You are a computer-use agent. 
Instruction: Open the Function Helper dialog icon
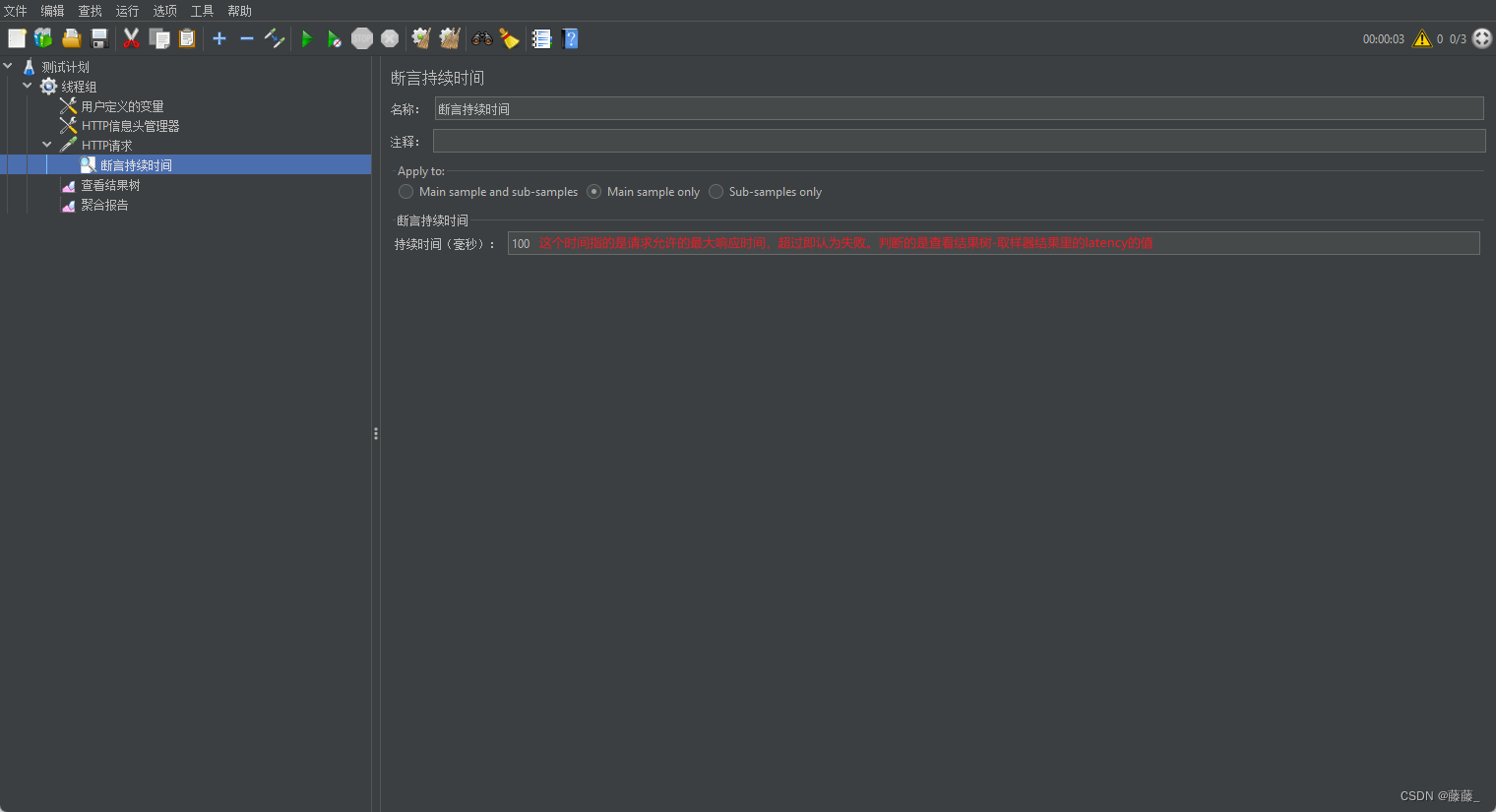(541, 38)
